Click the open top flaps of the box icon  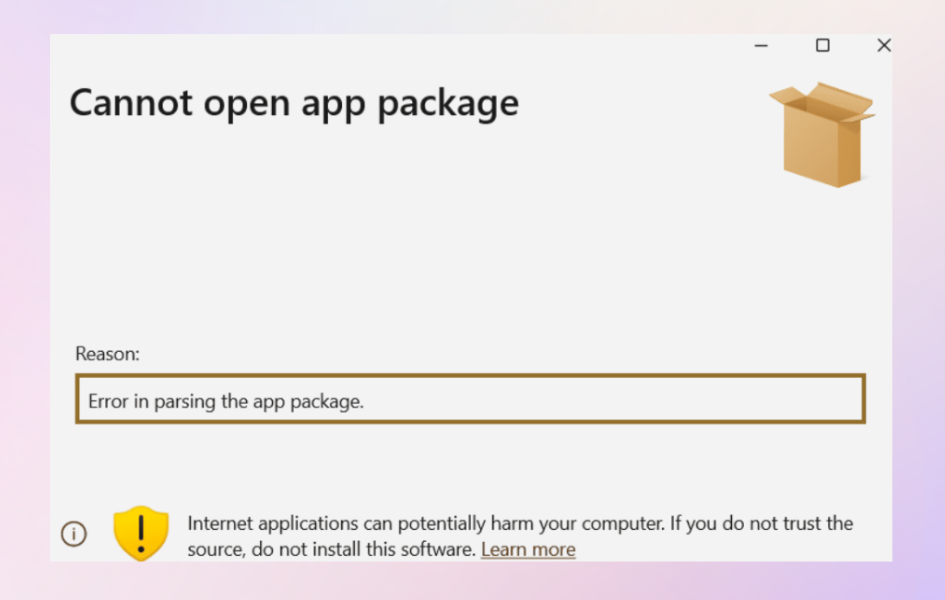click(823, 100)
